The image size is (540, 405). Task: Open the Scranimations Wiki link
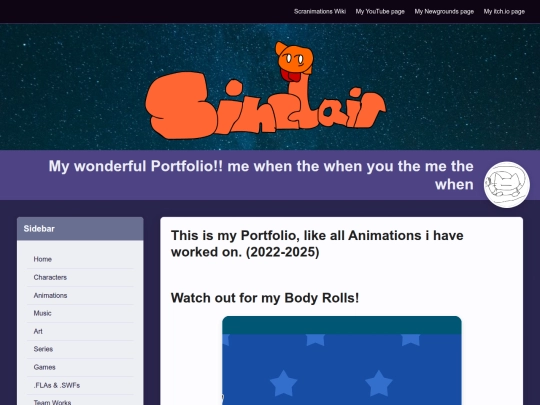(x=320, y=11)
